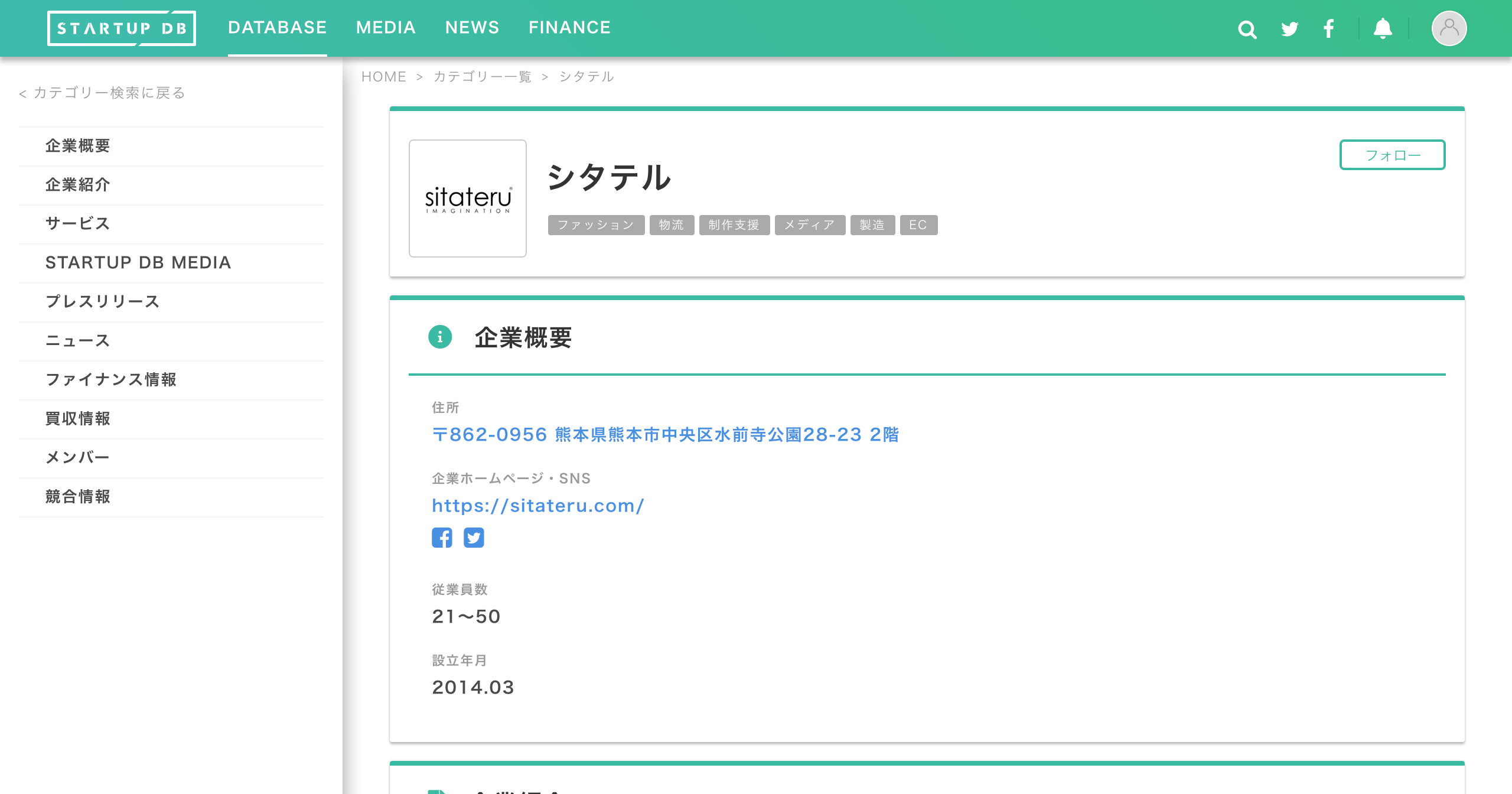Click the company address link
The image size is (1512, 794).
pos(665,435)
